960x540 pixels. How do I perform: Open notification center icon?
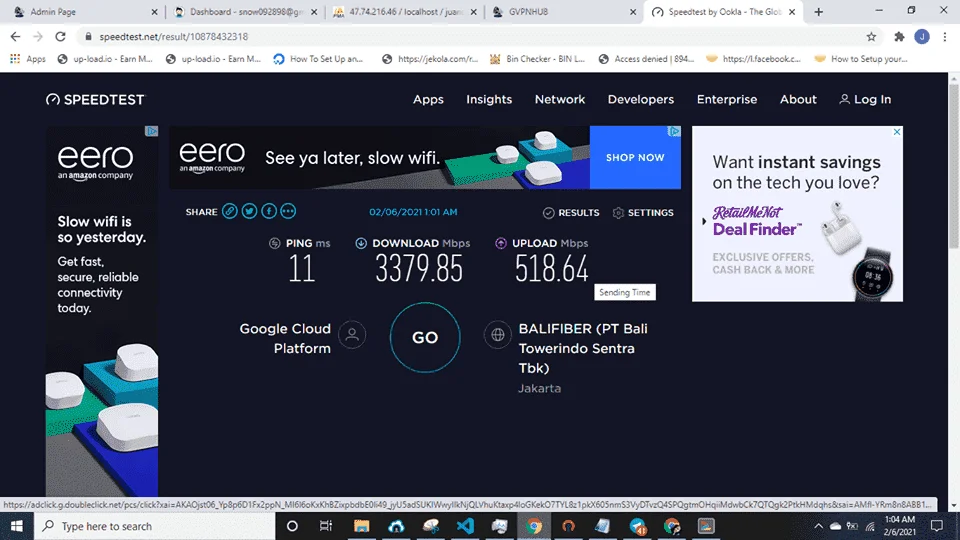pyautogui.click(x=937, y=526)
